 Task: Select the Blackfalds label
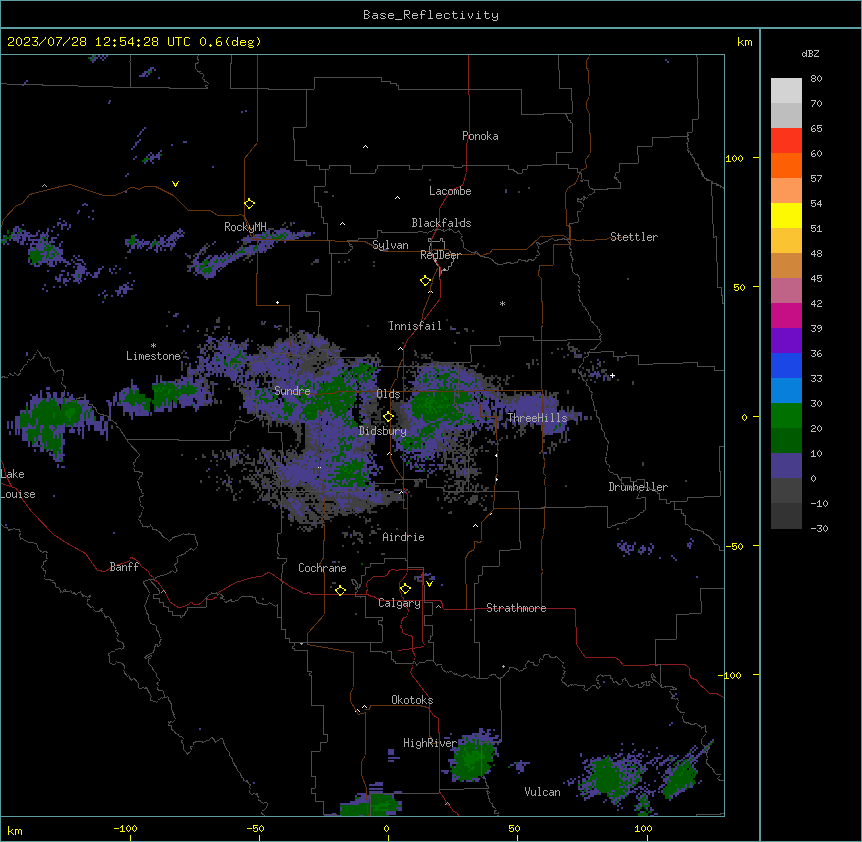(441, 223)
